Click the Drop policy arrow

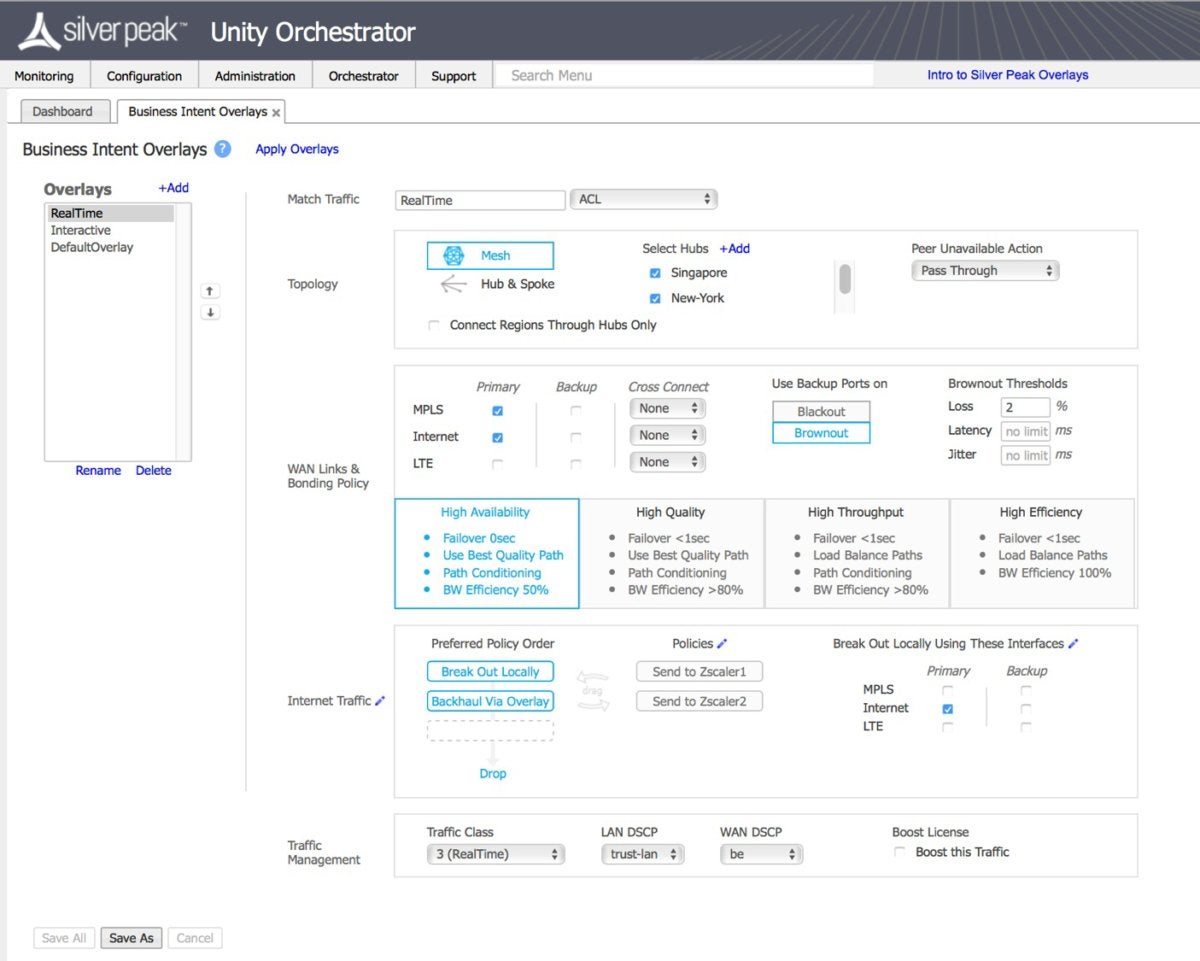click(x=491, y=752)
